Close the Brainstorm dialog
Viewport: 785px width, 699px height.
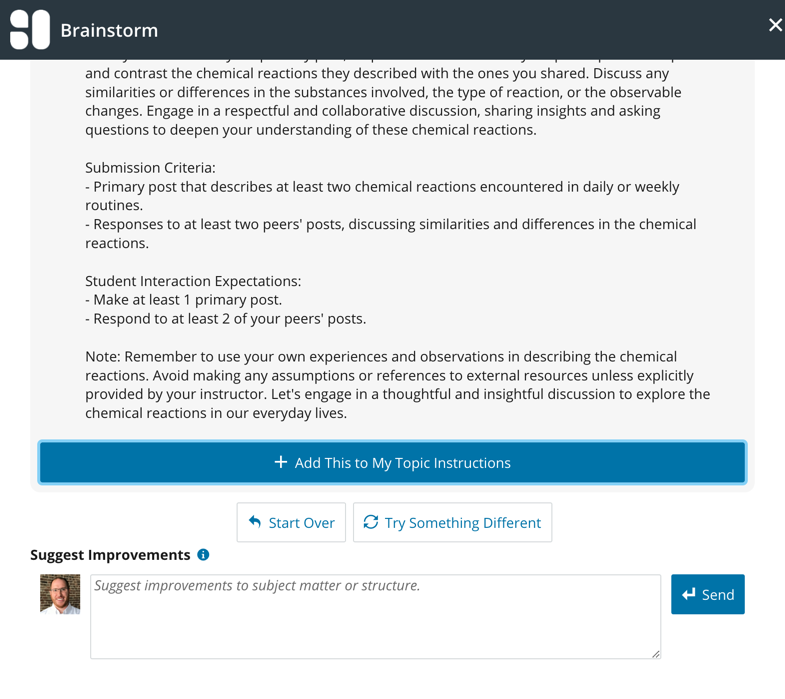[775, 25]
